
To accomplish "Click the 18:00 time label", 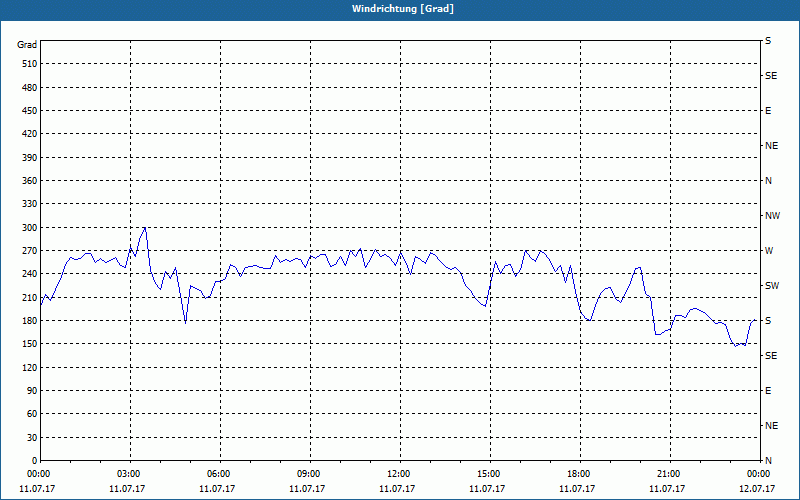I will coord(580,473).
